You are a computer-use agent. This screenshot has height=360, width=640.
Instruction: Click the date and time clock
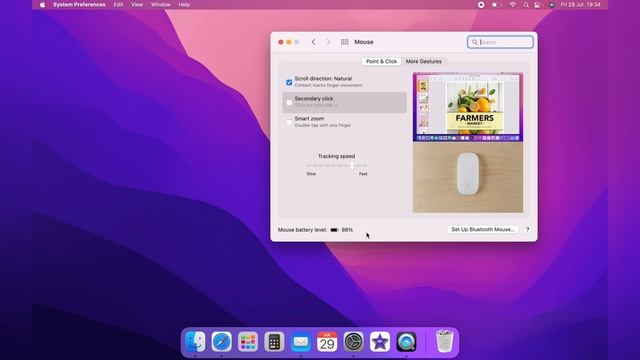click(x=580, y=5)
